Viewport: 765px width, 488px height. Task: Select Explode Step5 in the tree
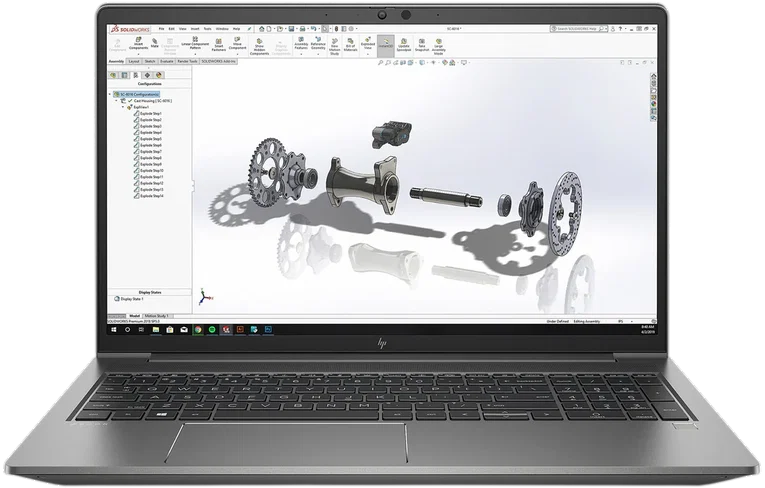pos(152,139)
